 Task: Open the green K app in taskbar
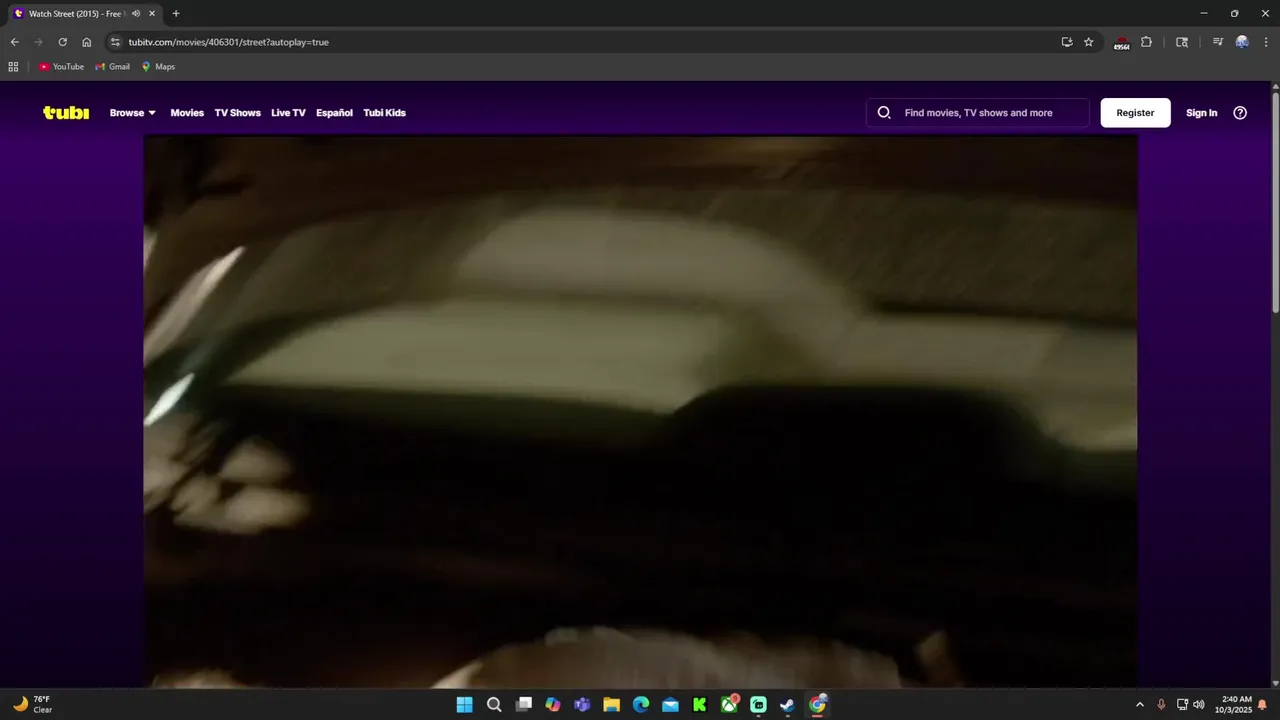click(x=700, y=705)
